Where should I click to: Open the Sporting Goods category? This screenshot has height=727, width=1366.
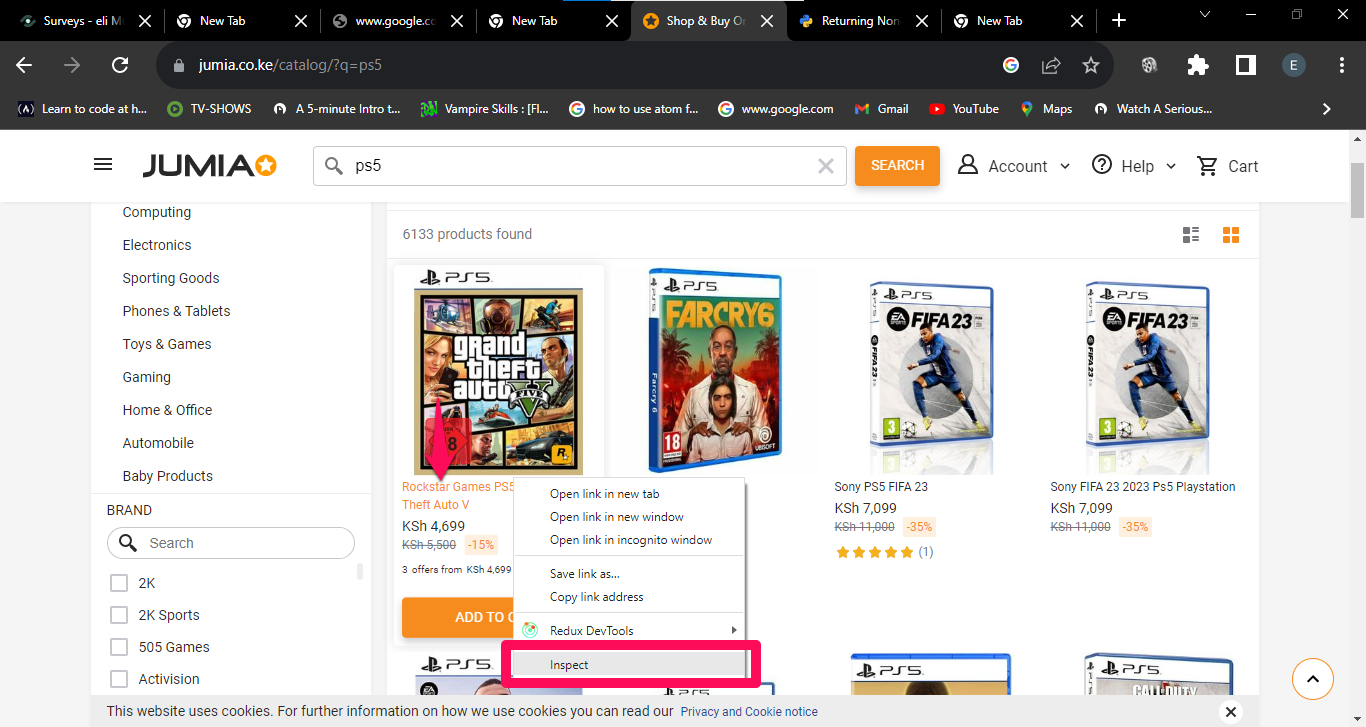(x=171, y=278)
